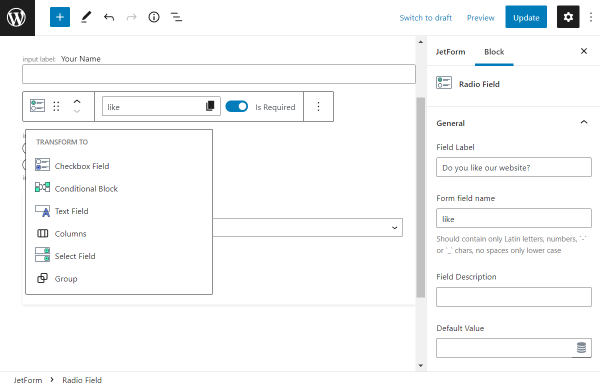600x385 pixels.
Task: Click the Group icon in transform list
Action: click(x=42, y=278)
